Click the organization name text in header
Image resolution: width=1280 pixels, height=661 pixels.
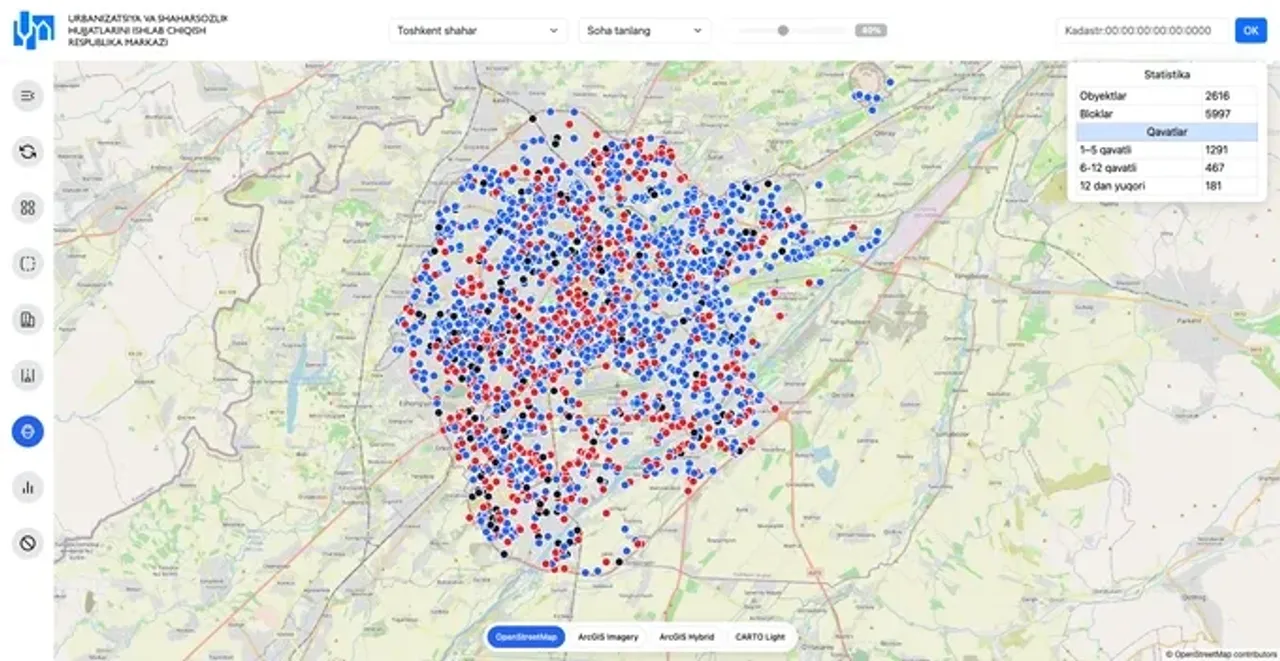point(148,31)
